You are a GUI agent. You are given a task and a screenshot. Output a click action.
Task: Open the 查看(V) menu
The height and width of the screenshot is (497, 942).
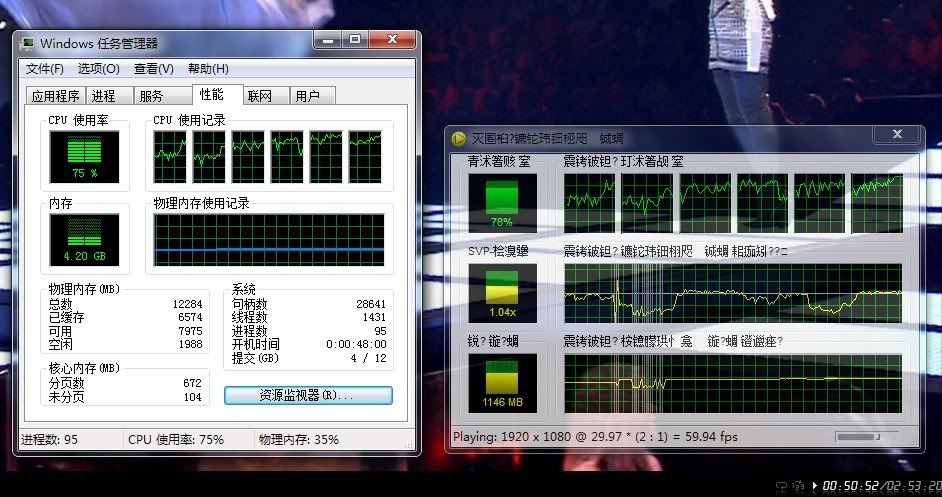click(153, 69)
